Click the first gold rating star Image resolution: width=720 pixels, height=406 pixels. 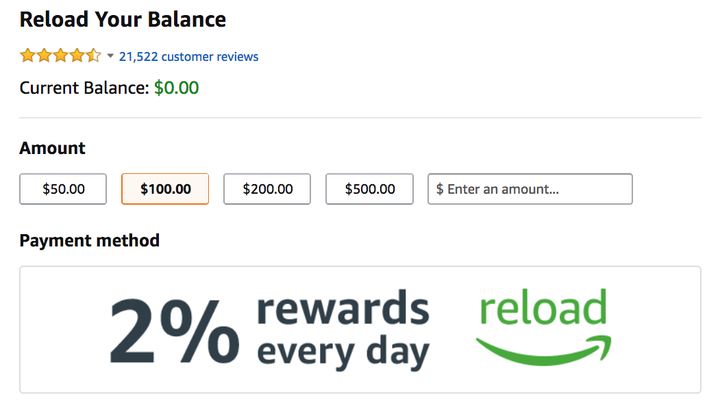(x=28, y=56)
